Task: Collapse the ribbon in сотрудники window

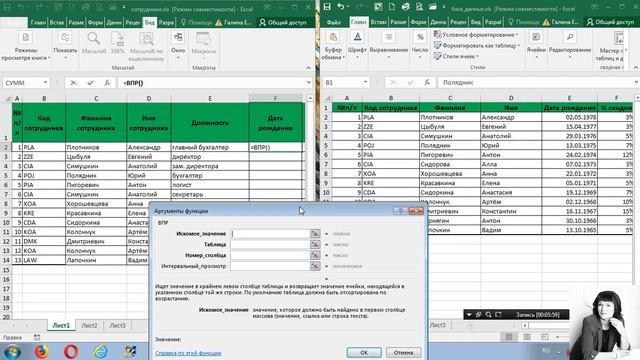Action: tap(309, 68)
